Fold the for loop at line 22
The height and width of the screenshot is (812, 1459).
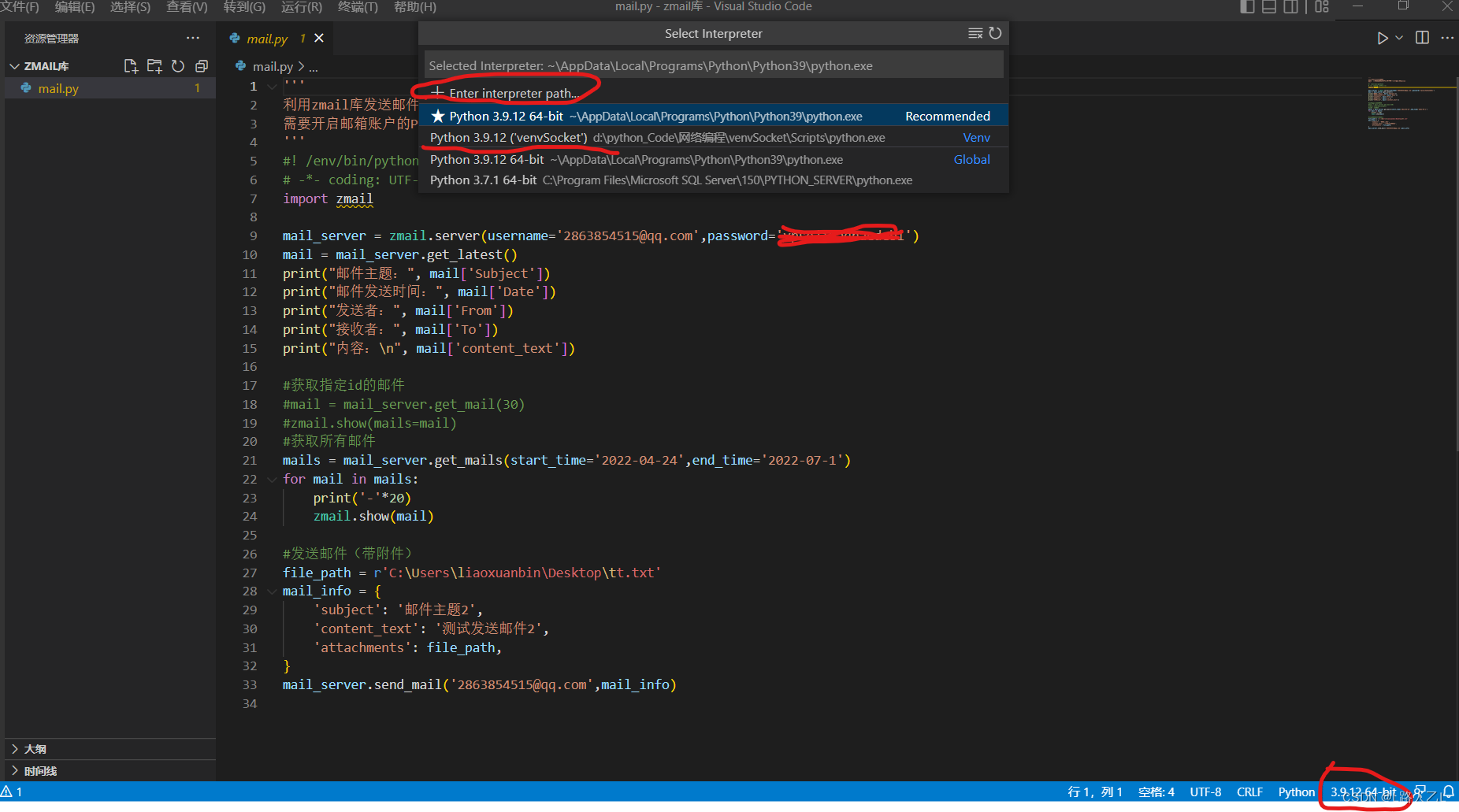tap(272, 479)
